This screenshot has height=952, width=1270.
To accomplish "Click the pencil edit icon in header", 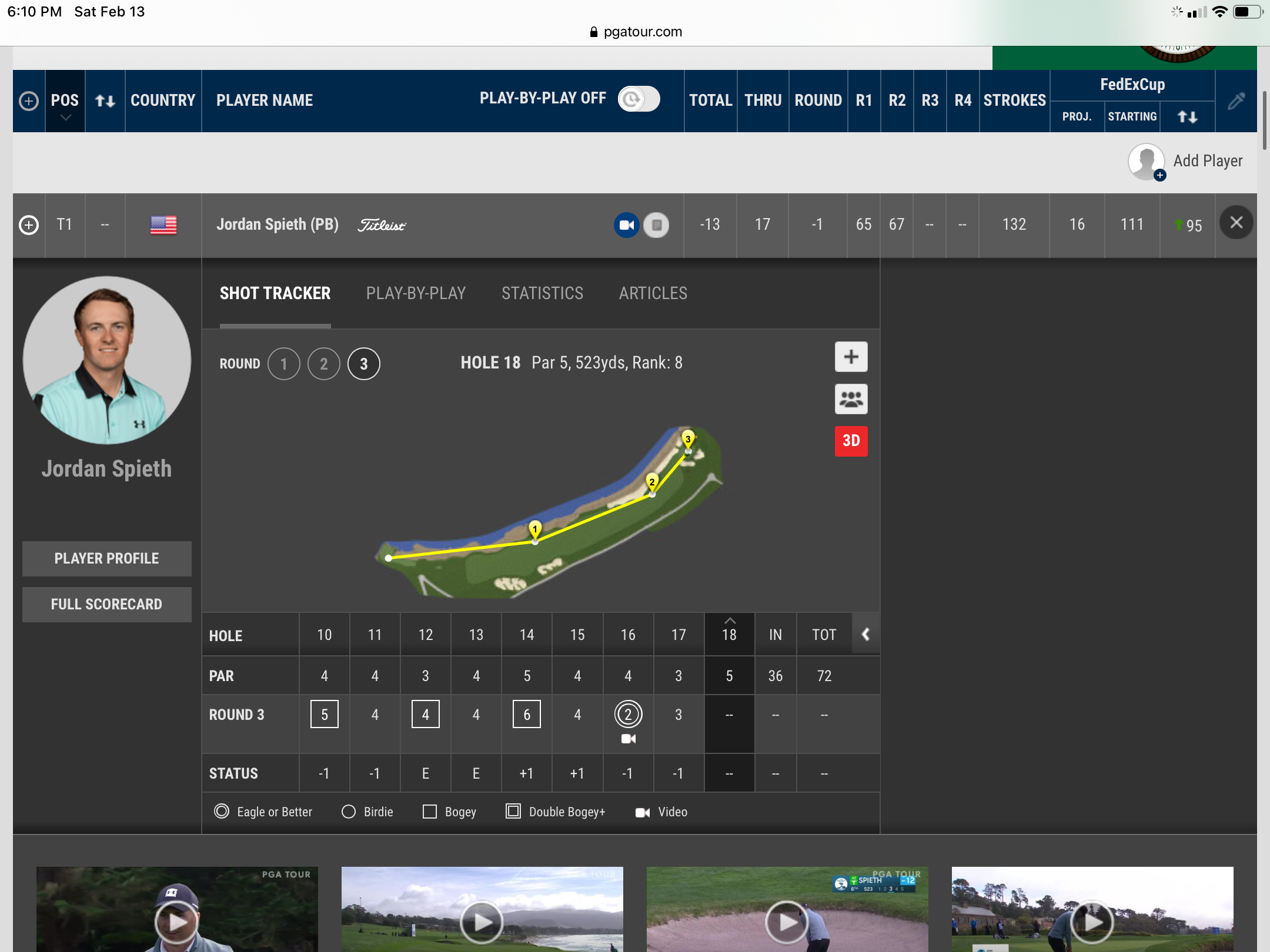I will click(x=1236, y=101).
